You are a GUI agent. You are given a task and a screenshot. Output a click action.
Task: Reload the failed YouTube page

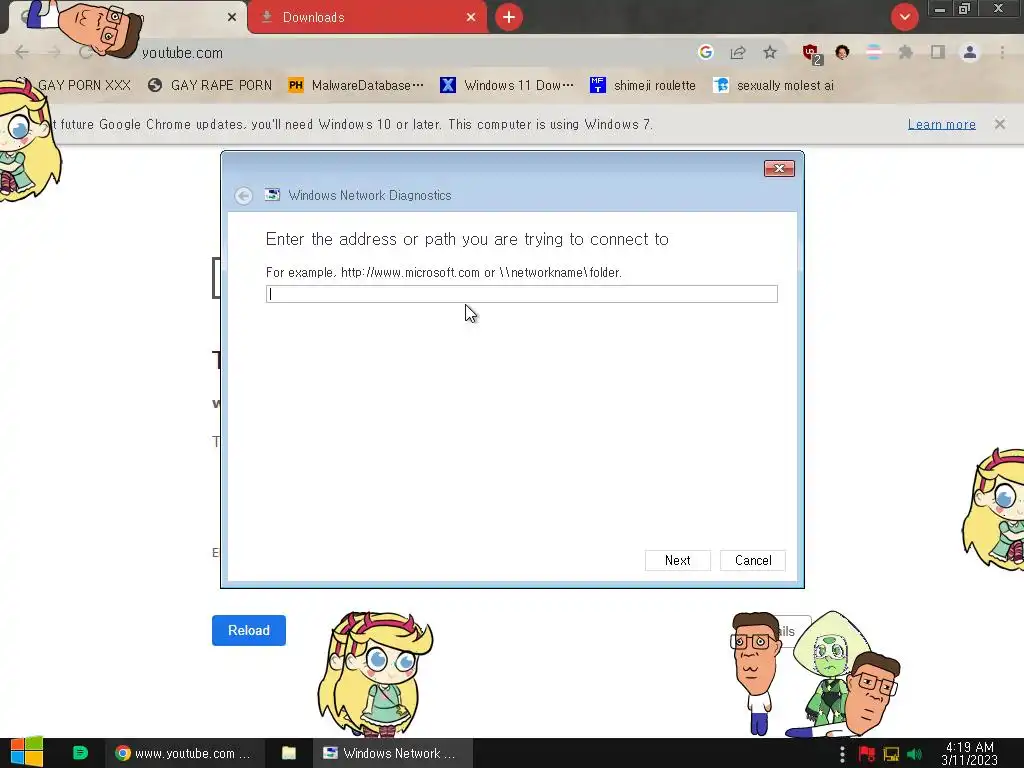[249, 630]
